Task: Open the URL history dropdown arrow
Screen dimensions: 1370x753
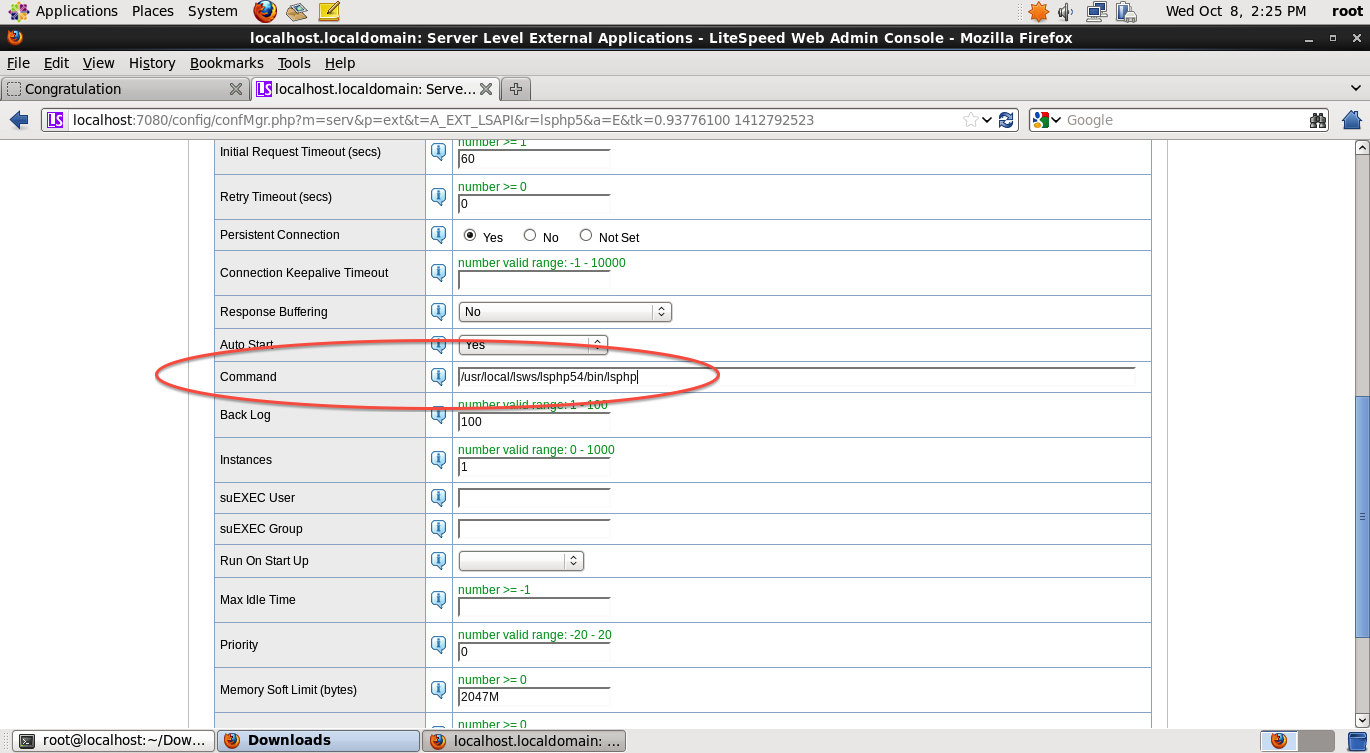Action: (988, 120)
